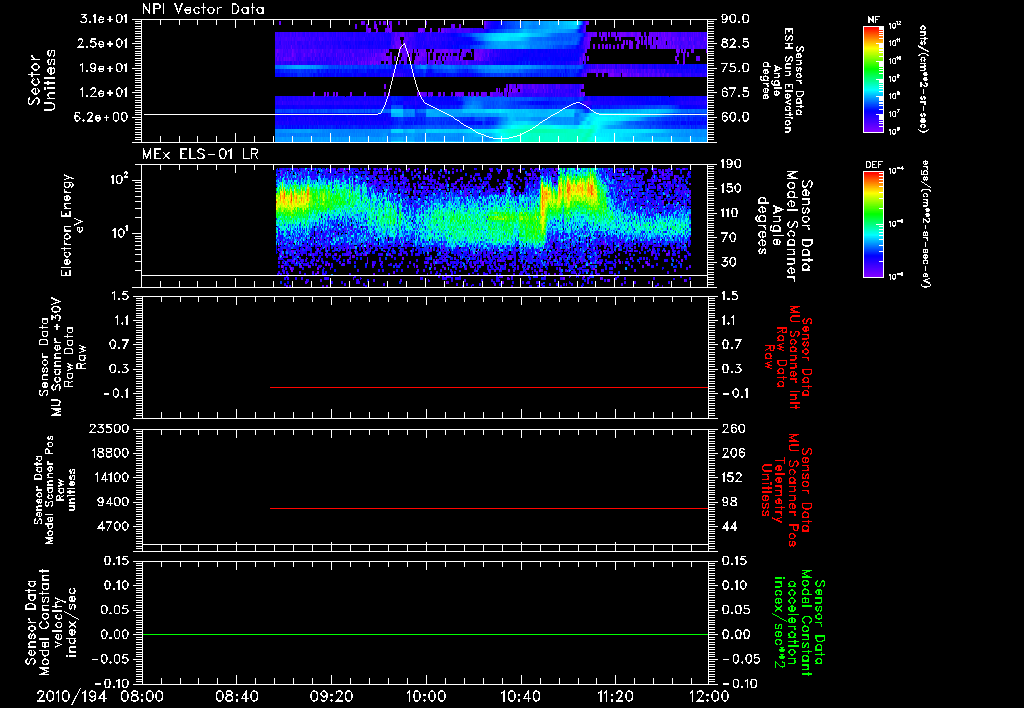
Task: Click the "90.0" elevation tick value
Action: pos(735,19)
